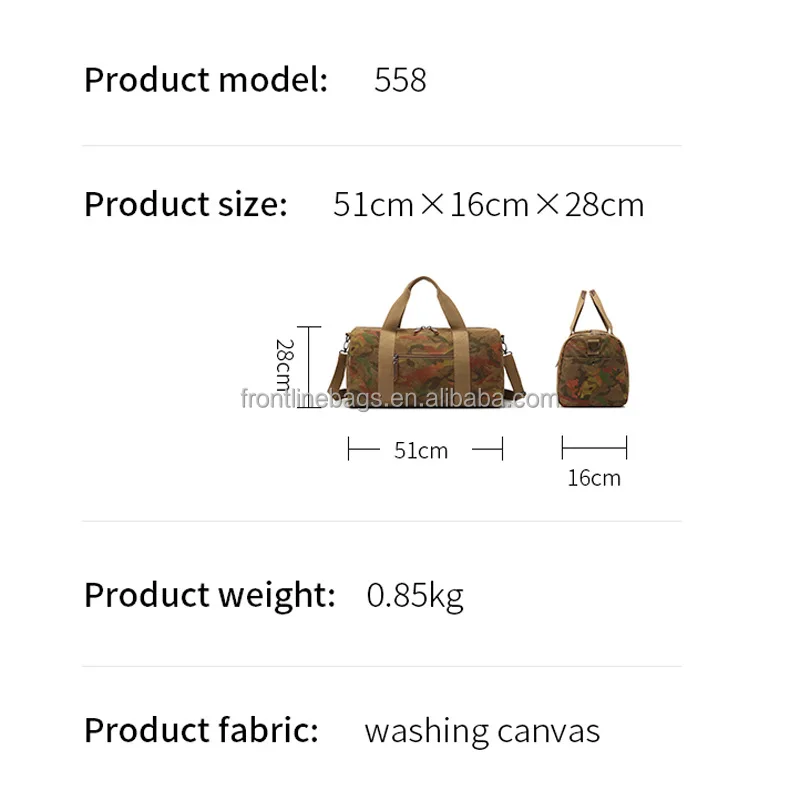Click the "Product weight:" label

point(210,595)
